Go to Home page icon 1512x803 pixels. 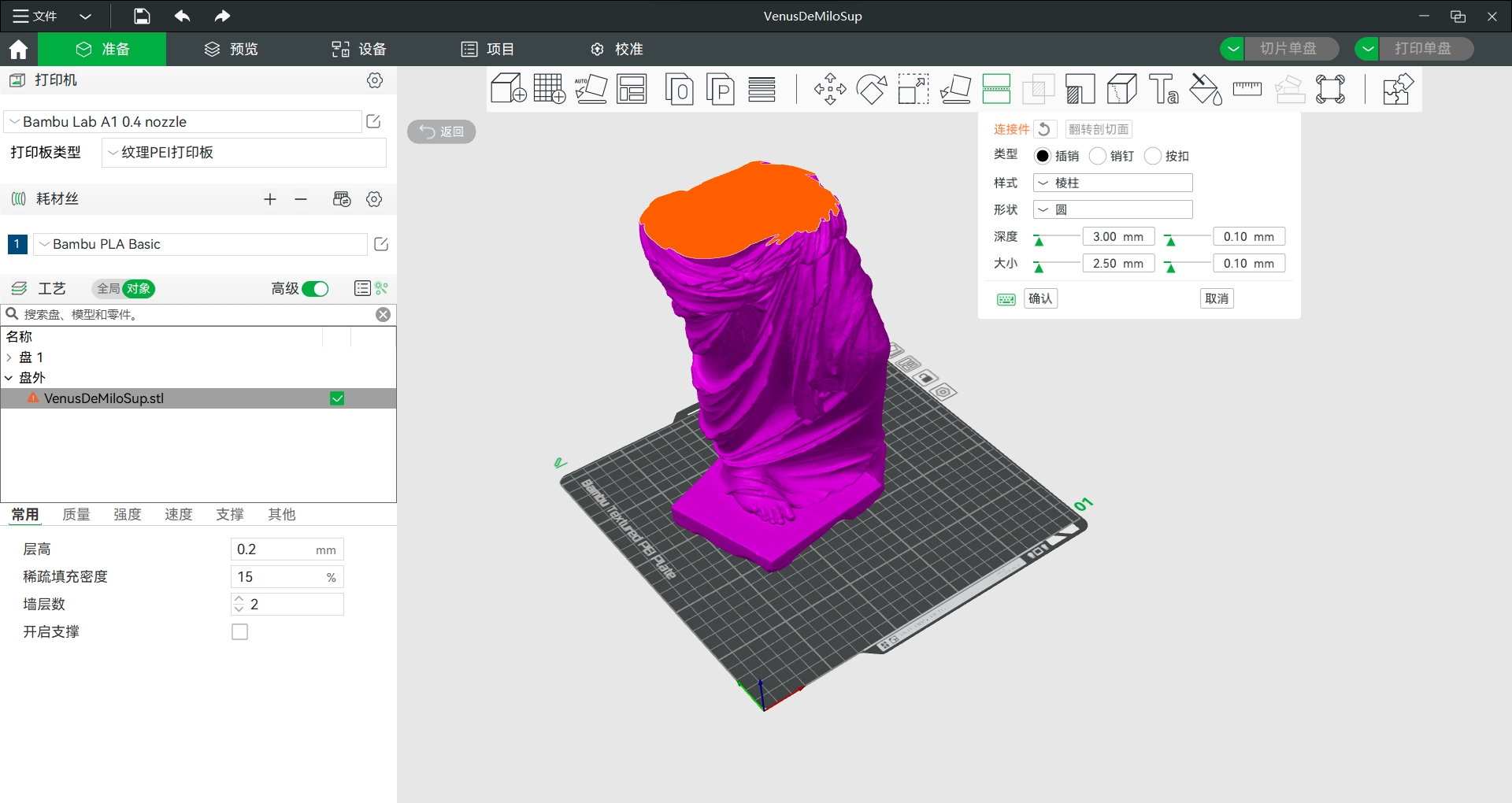point(18,49)
